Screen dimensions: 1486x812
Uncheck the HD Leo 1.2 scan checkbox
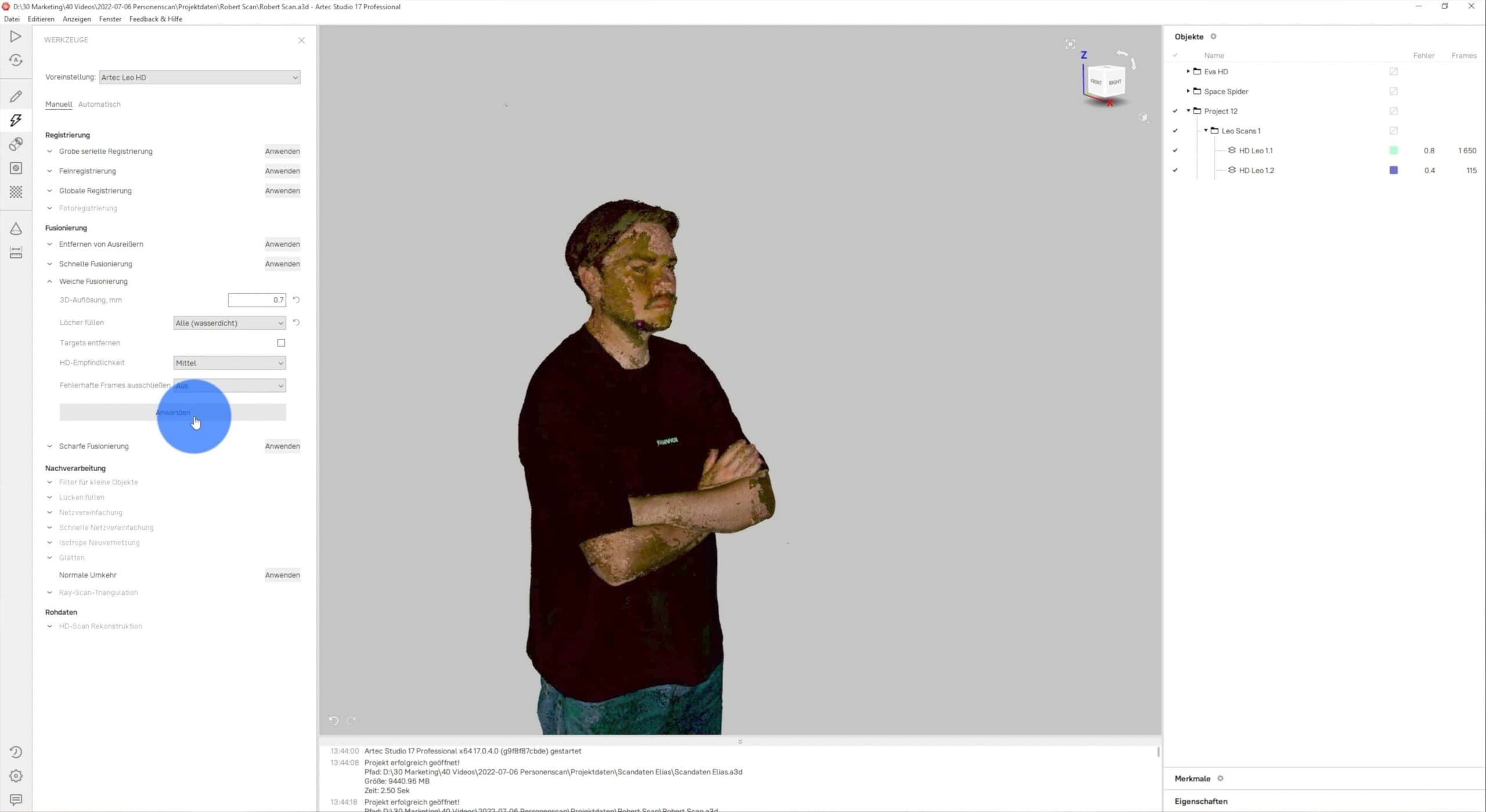click(x=1175, y=170)
